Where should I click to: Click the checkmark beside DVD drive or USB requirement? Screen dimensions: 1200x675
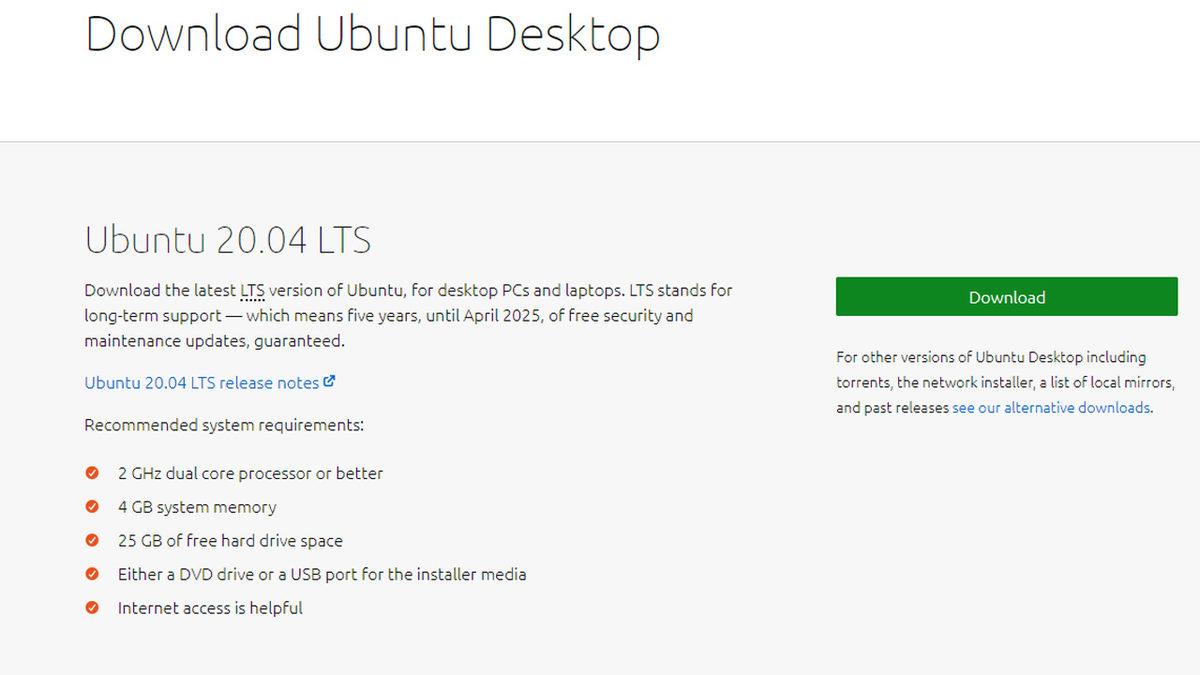point(91,574)
